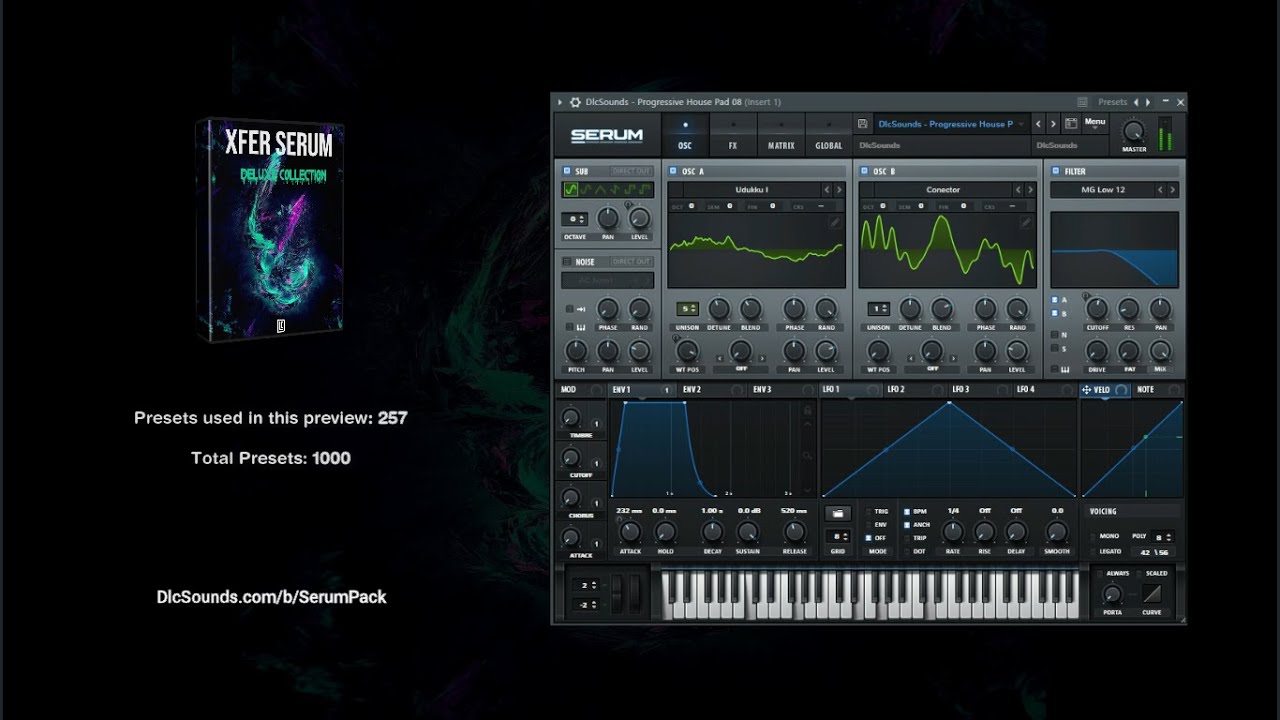
Task: Click the plugin settings gear icon in title bar
Action: (575, 102)
